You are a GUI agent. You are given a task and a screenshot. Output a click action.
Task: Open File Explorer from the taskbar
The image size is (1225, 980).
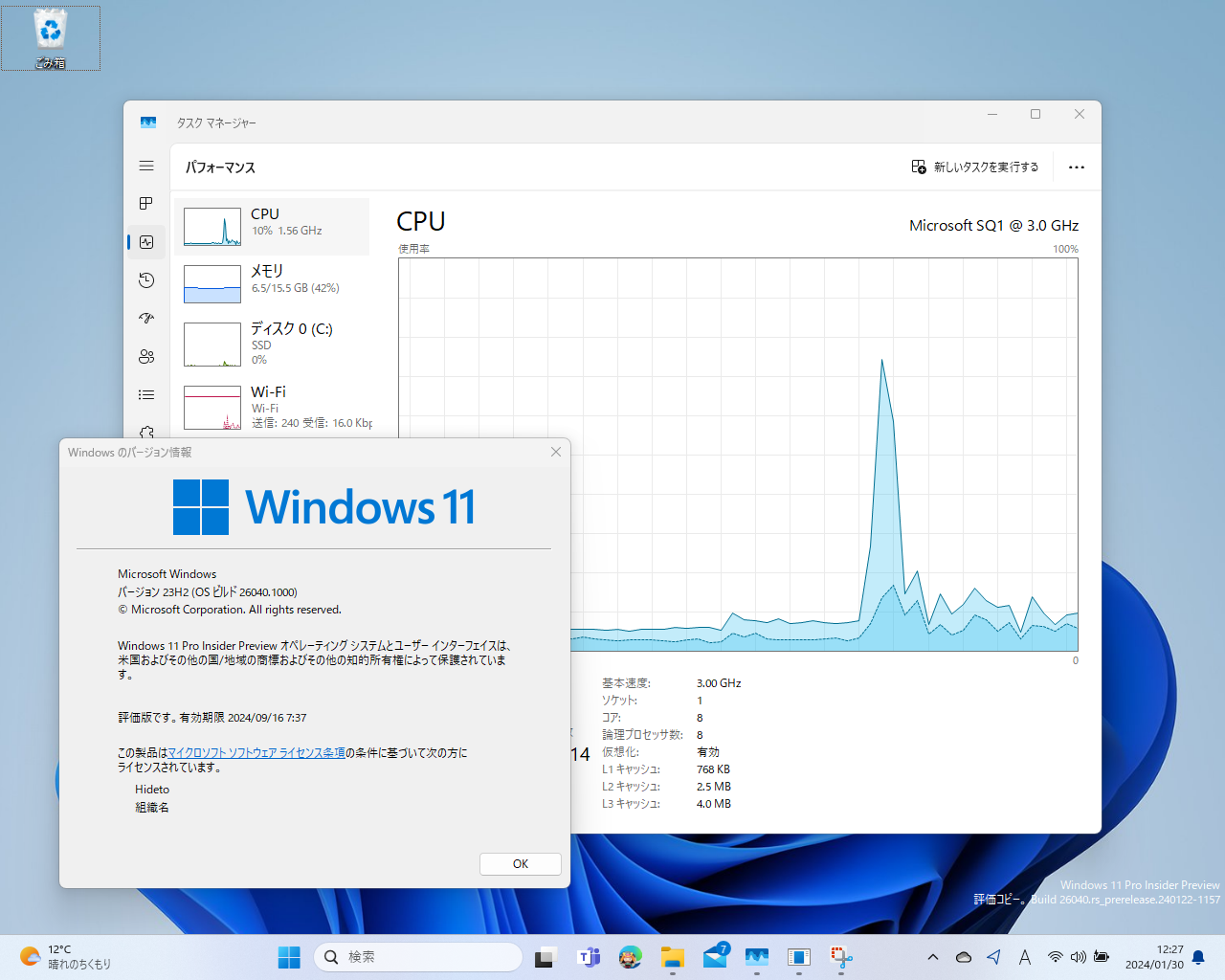pyautogui.click(x=673, y=957)
